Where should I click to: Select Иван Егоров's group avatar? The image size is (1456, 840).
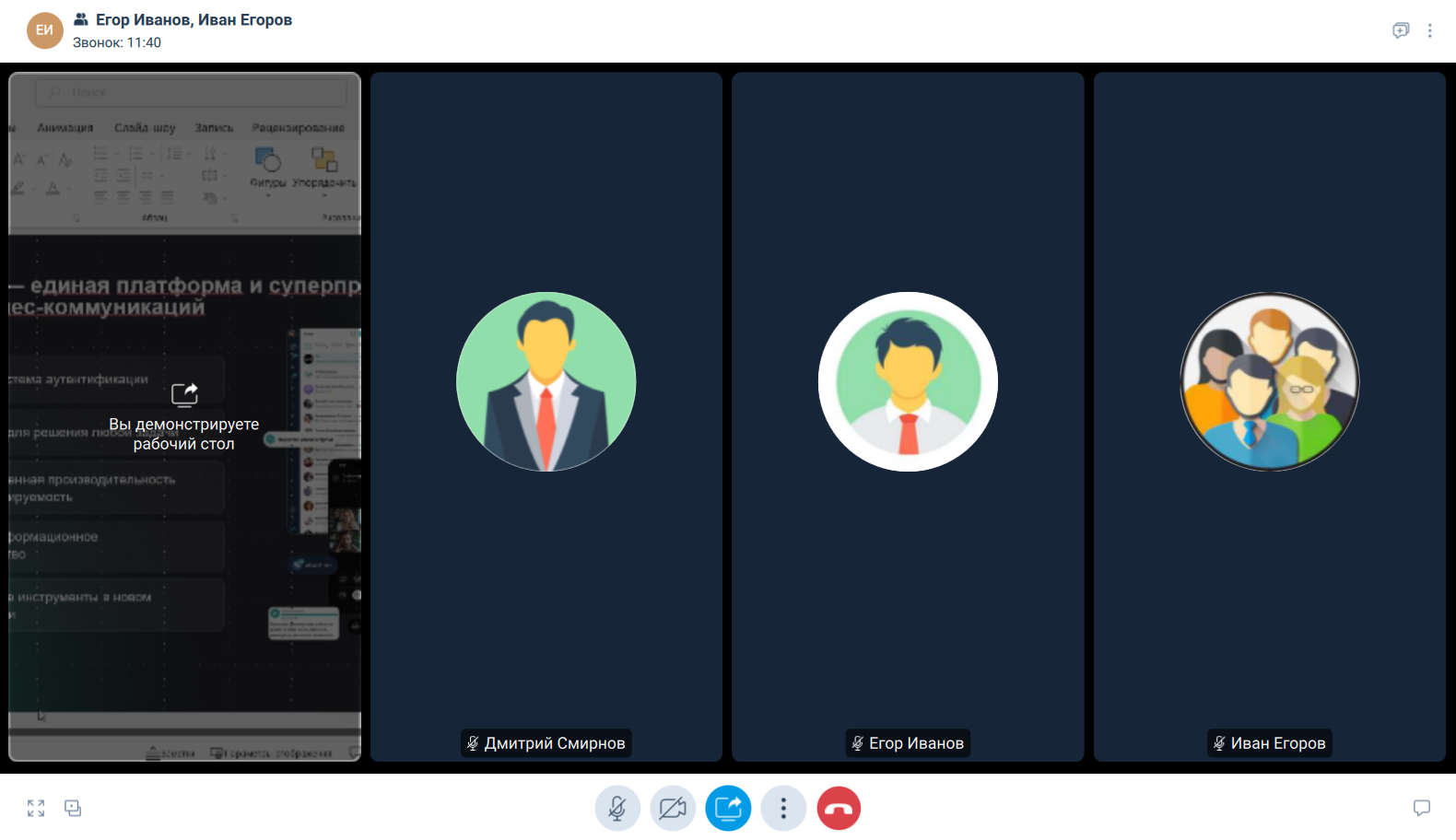1270,381
